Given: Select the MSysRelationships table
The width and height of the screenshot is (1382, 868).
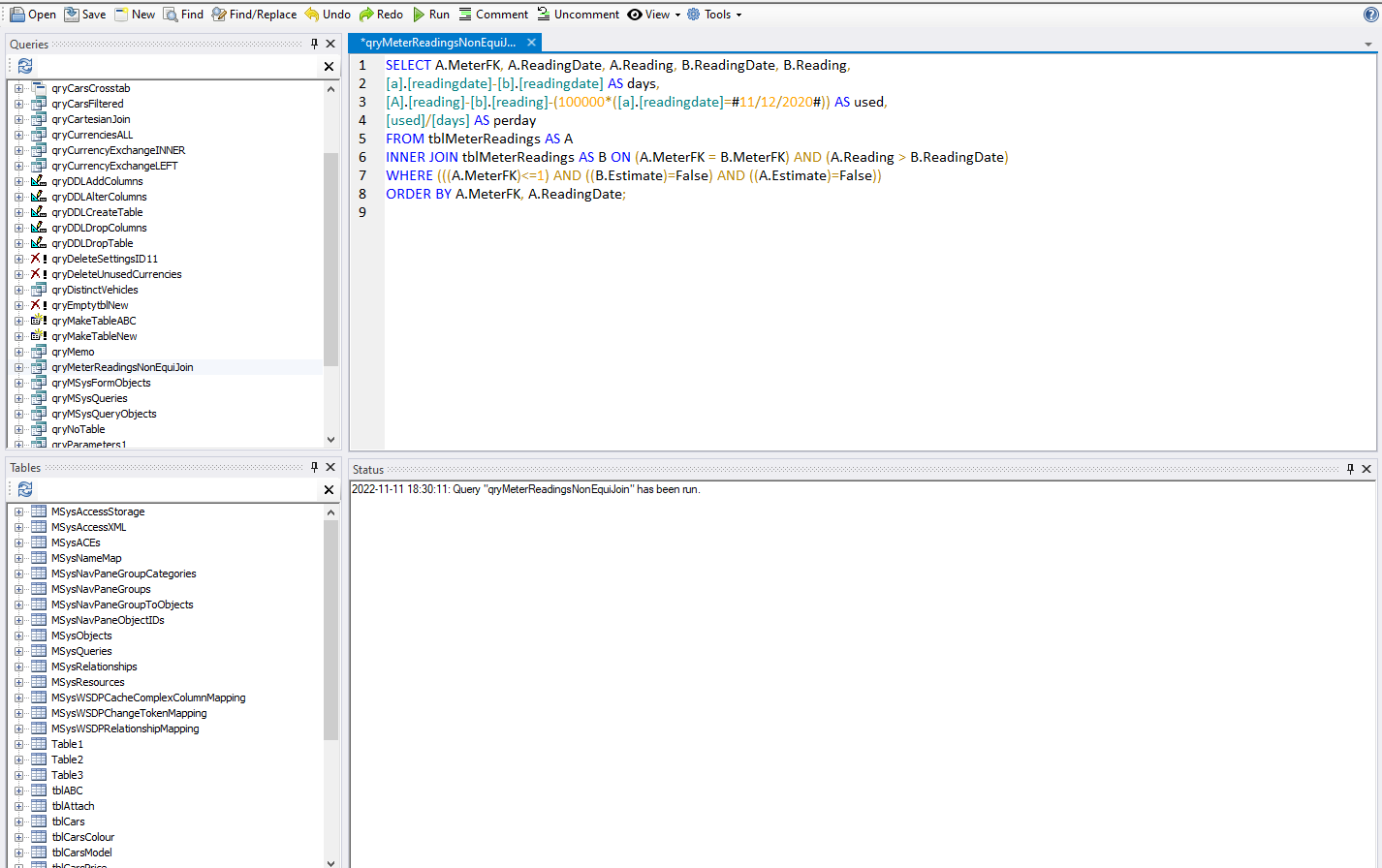Looking at the screenshot, I should pyautogui.click(x=94, y=666).
